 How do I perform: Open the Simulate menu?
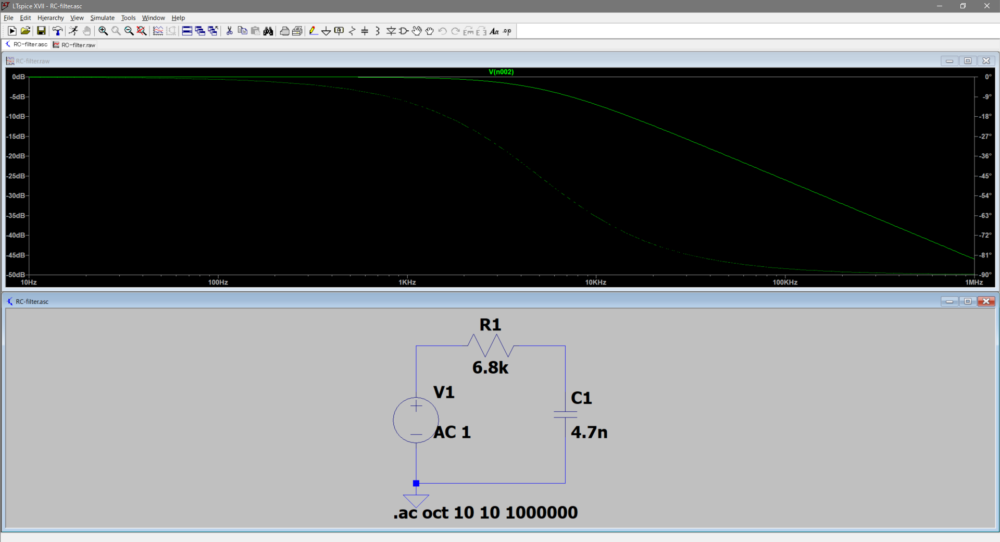point(102,18)
